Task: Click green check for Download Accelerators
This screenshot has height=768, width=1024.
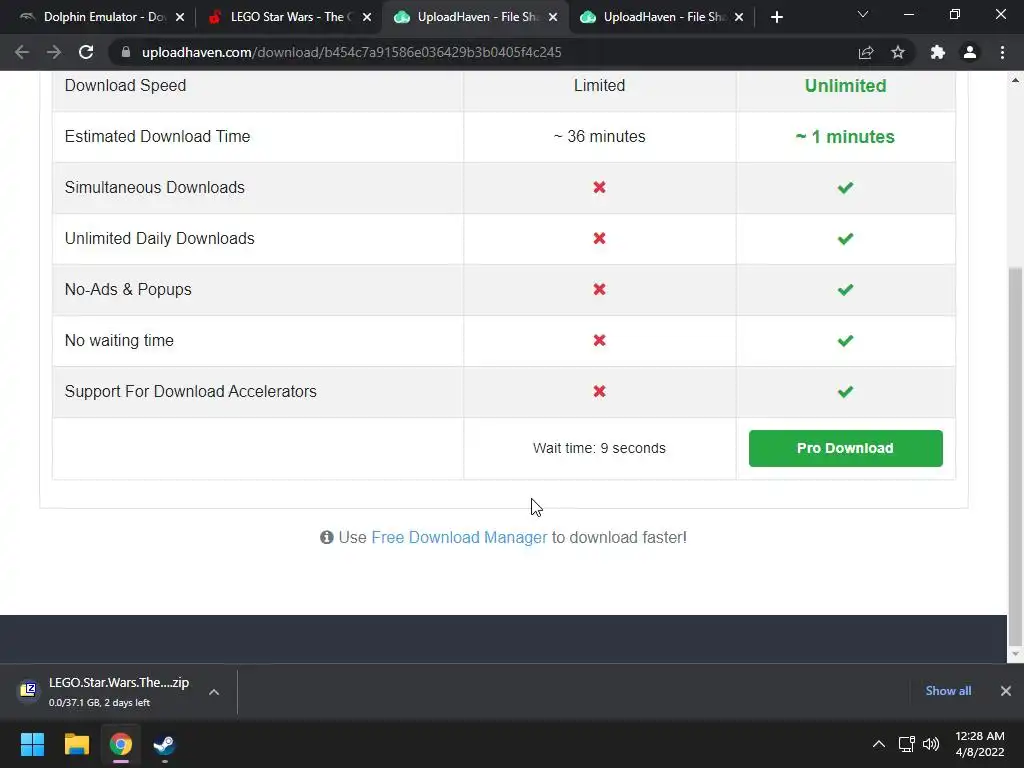Action: (845, 392)
